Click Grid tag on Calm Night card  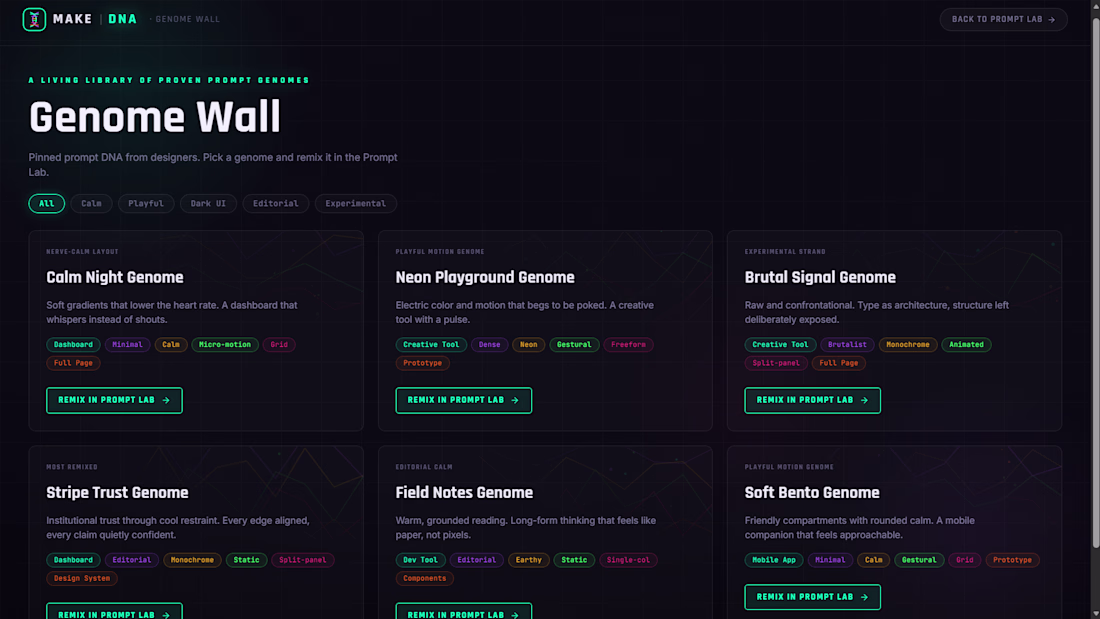coord(279,345)
